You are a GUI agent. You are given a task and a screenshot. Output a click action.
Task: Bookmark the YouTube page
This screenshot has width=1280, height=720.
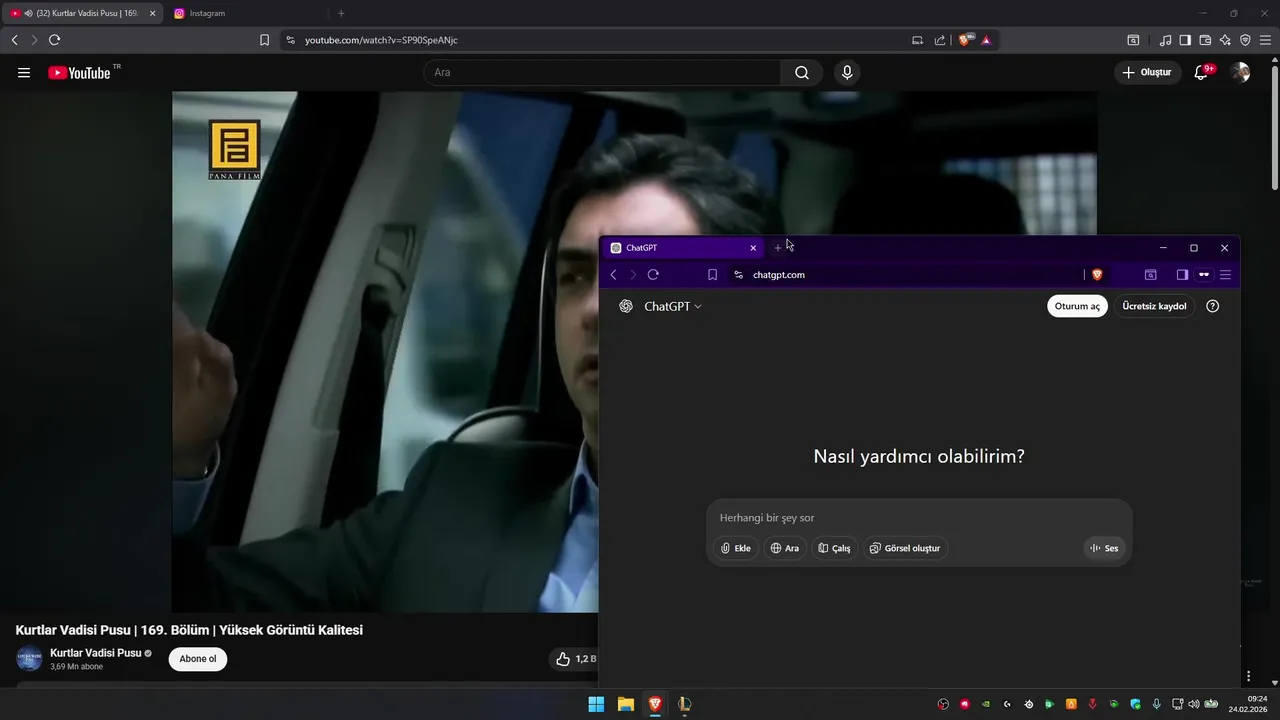point(264,40)
